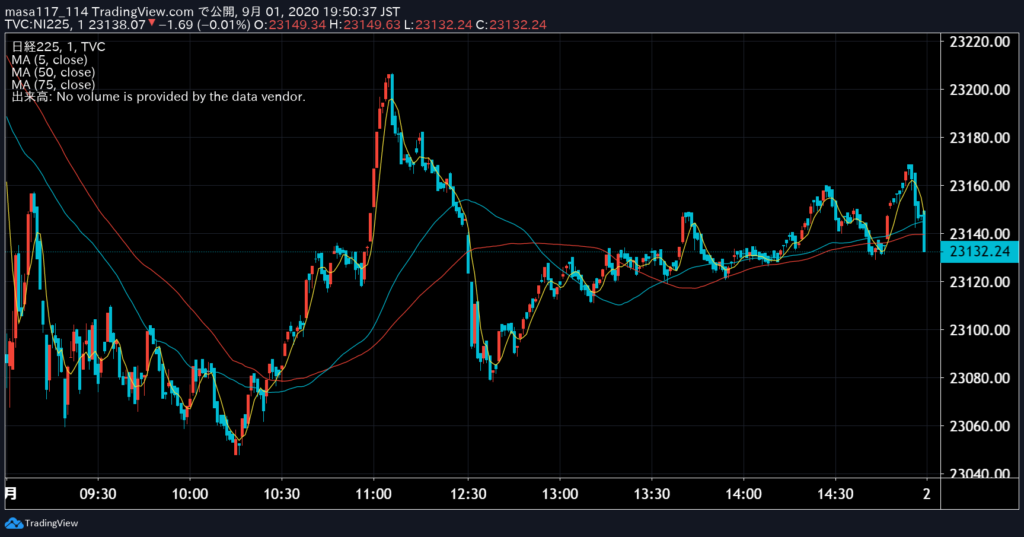The height and width of the screenshot is (537, 1024).
Task: Click the 13:30 time axis label
Action: [652, 494]
